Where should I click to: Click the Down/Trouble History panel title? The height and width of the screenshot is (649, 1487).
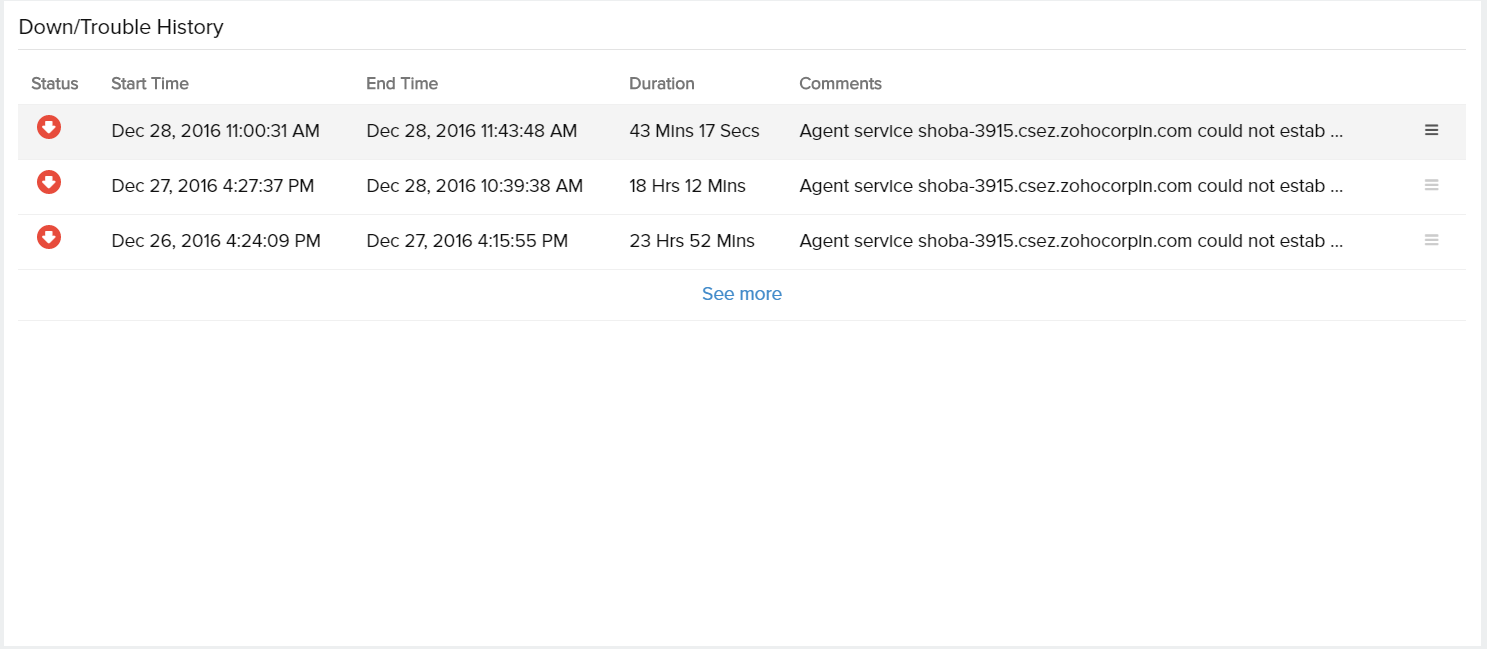tap(121, 27)
